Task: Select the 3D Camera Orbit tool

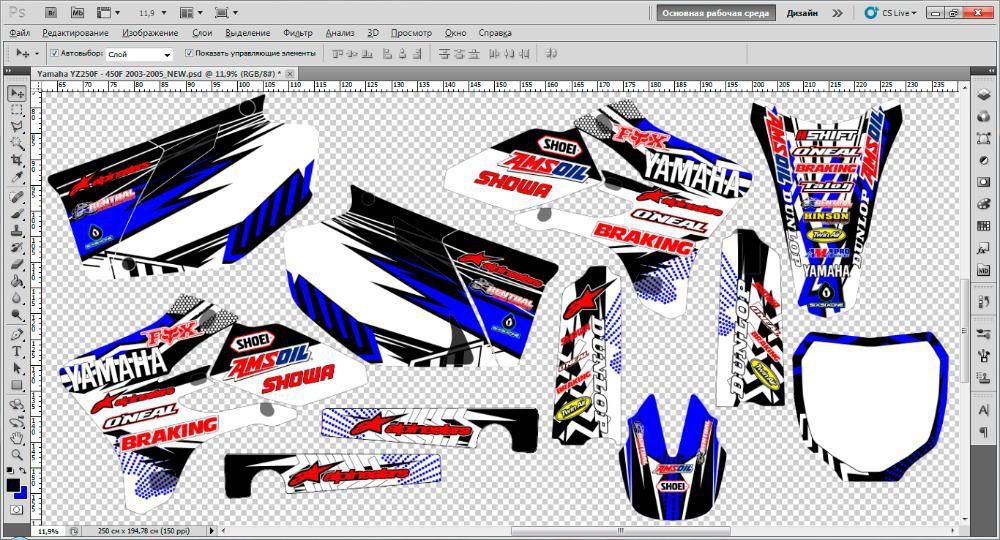Action: [x=17, y=421]
